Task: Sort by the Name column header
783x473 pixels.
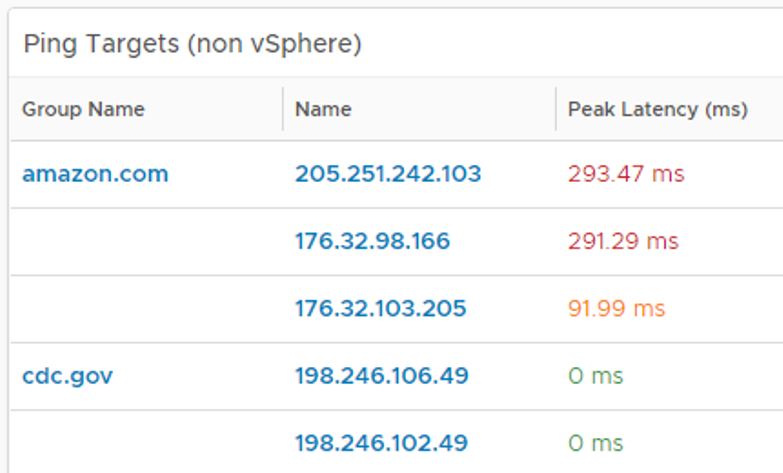Action: click(x=323, y=109)
